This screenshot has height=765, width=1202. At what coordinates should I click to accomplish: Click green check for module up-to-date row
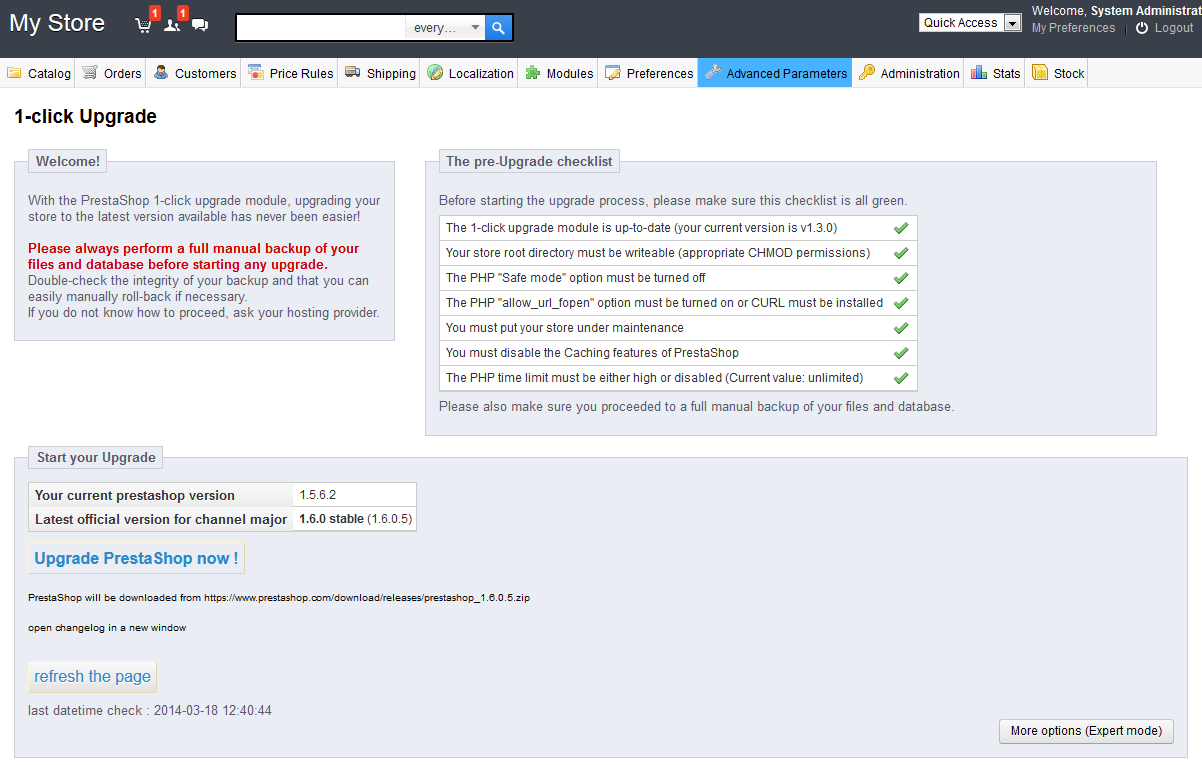[901, 228]
